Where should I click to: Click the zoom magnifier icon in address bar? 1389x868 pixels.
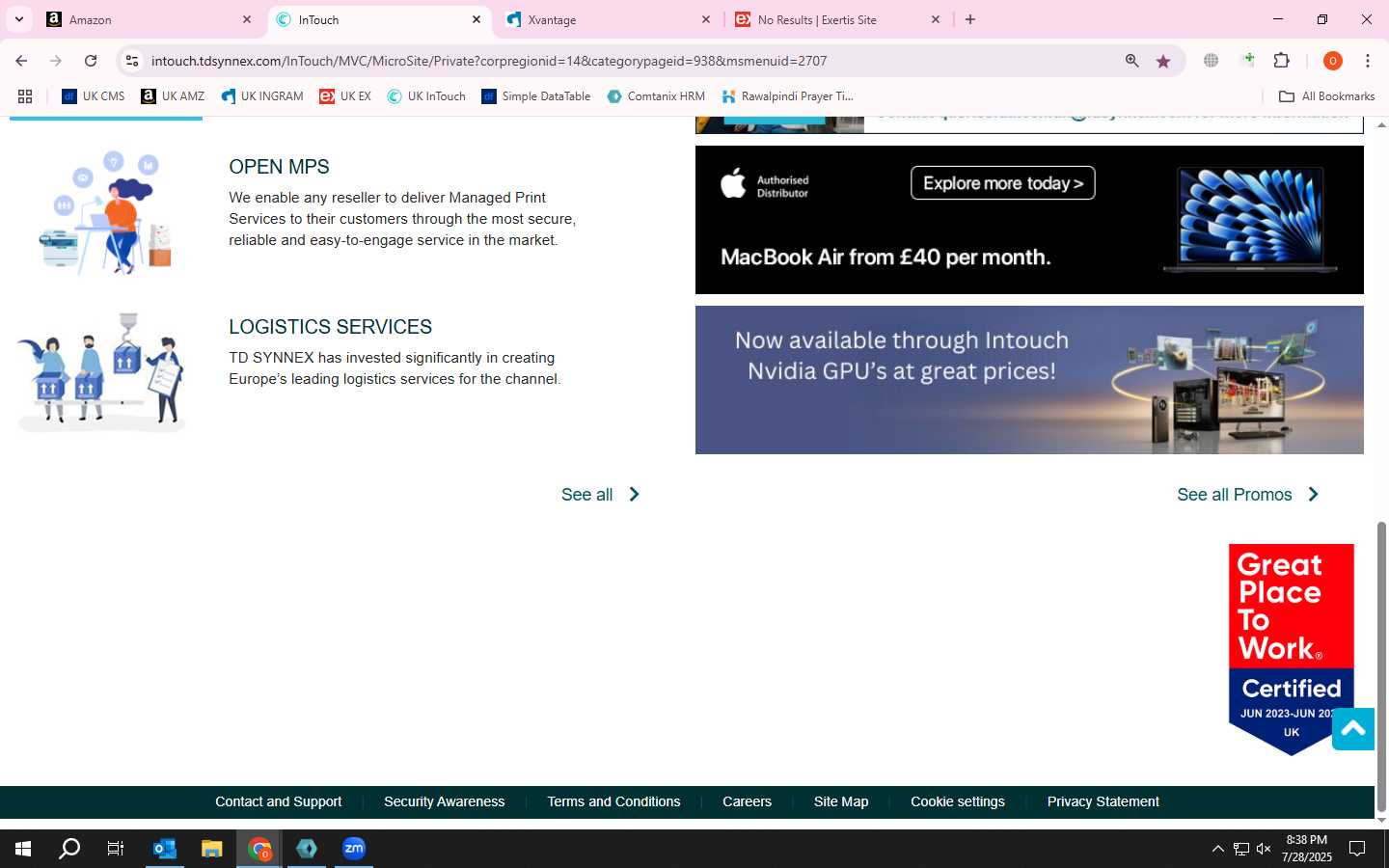coord(1132,61)
